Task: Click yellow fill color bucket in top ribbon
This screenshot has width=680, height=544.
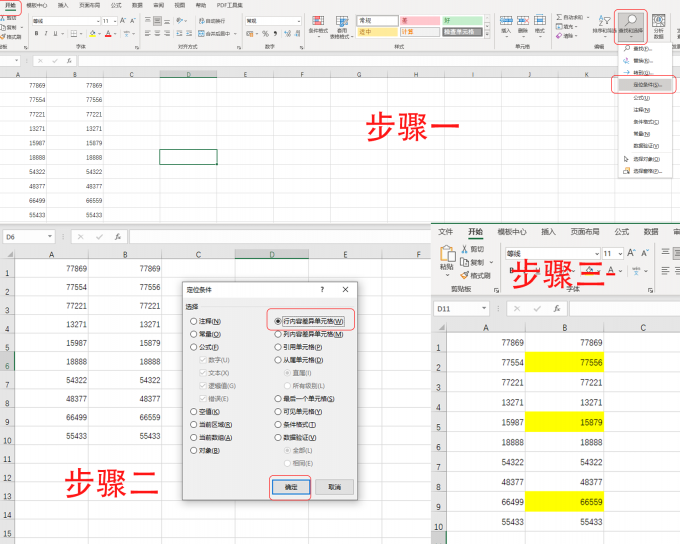Action: (x=92, y=33)
